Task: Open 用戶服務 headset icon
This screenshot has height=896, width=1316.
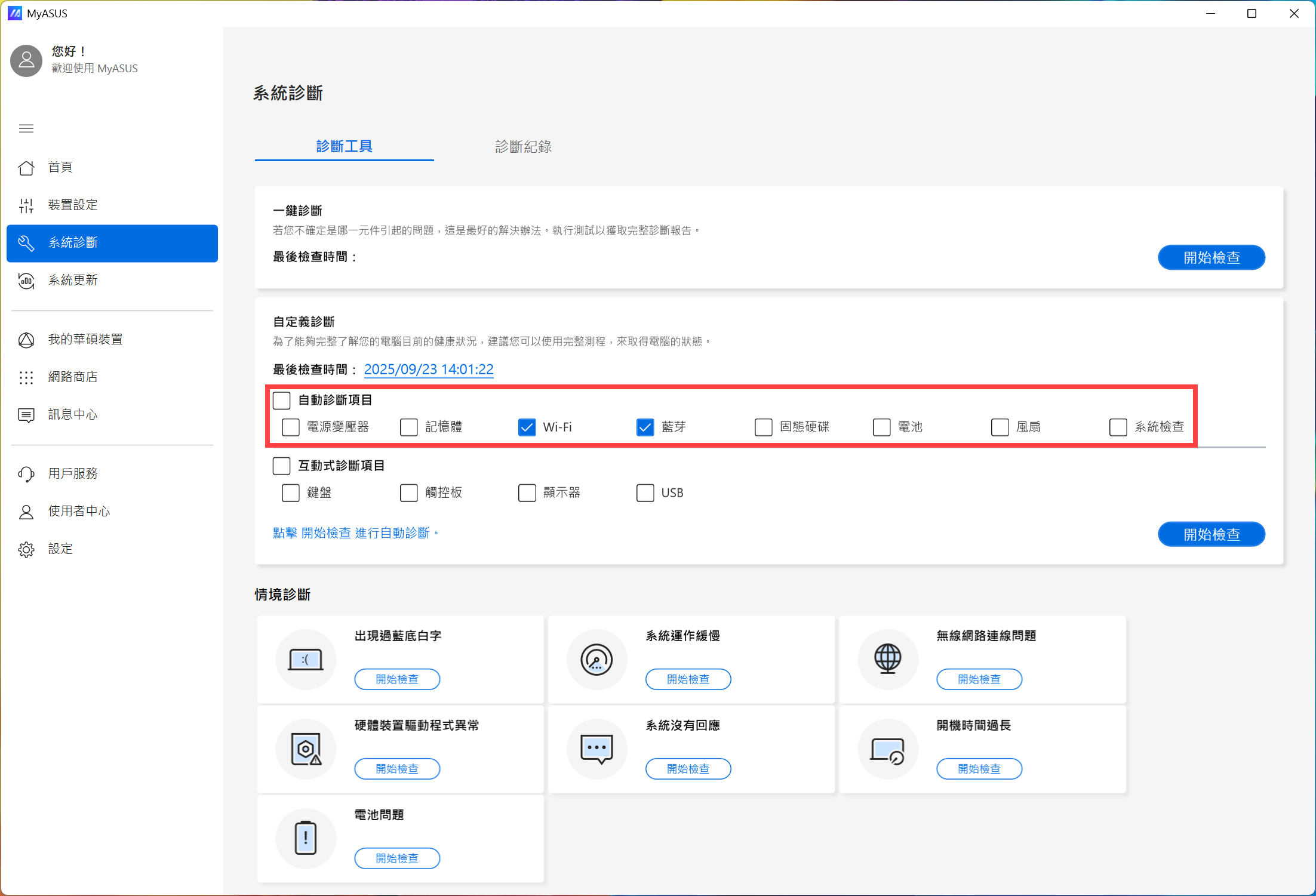Action: (x=26, y=474)
